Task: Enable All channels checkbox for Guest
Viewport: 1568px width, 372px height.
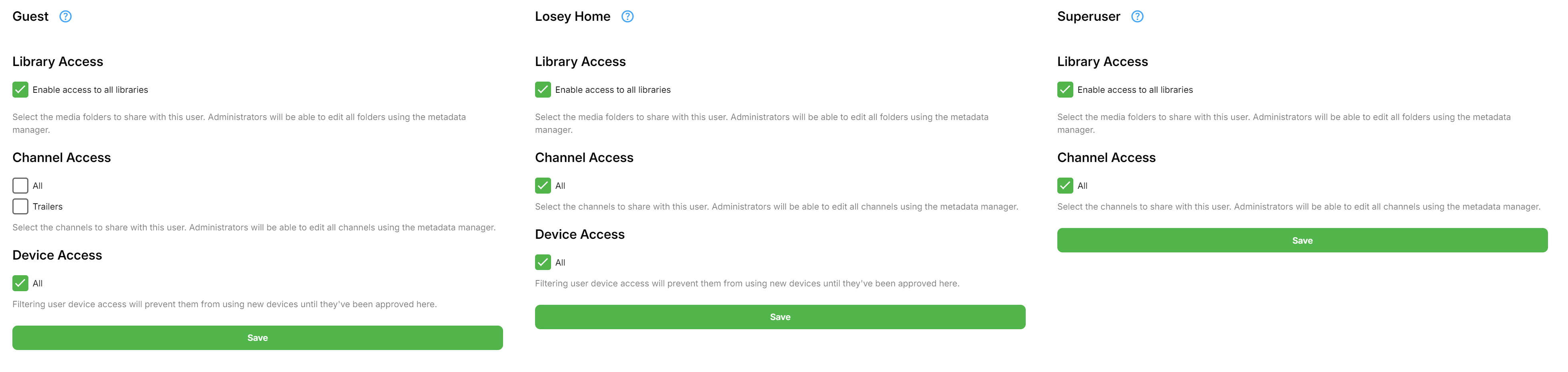Action: click(20, 186)
